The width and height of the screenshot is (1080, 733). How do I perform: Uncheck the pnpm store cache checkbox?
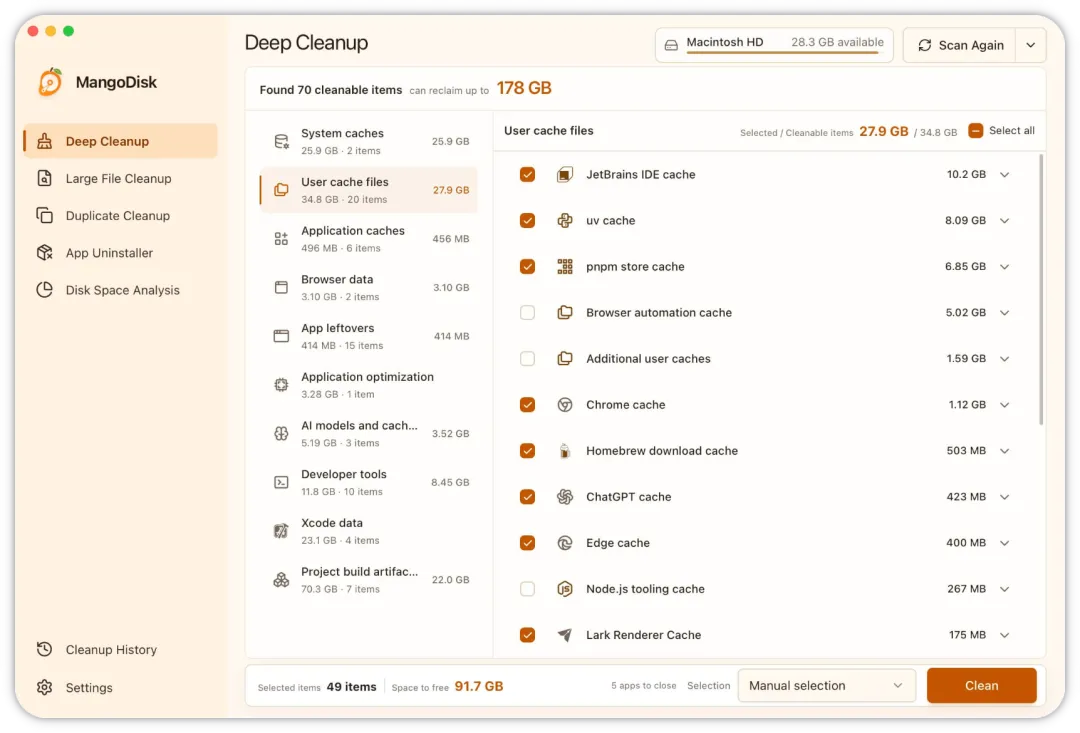point(528,267)
